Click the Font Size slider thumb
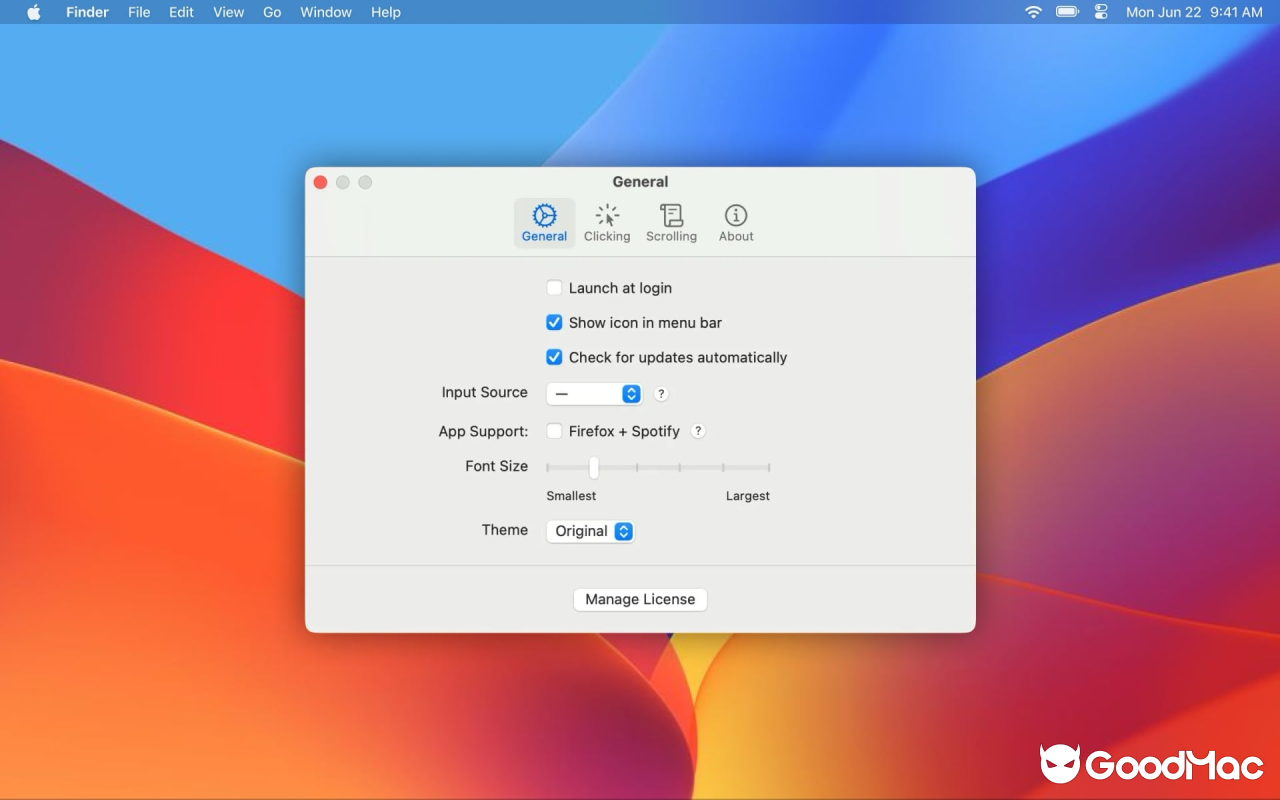Screen dimensions: 1280x800 click(594, 467)
